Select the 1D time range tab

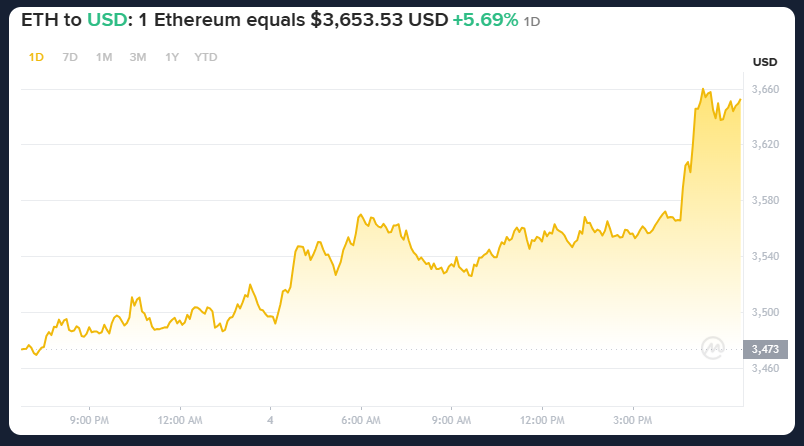(x=36, y=57)
